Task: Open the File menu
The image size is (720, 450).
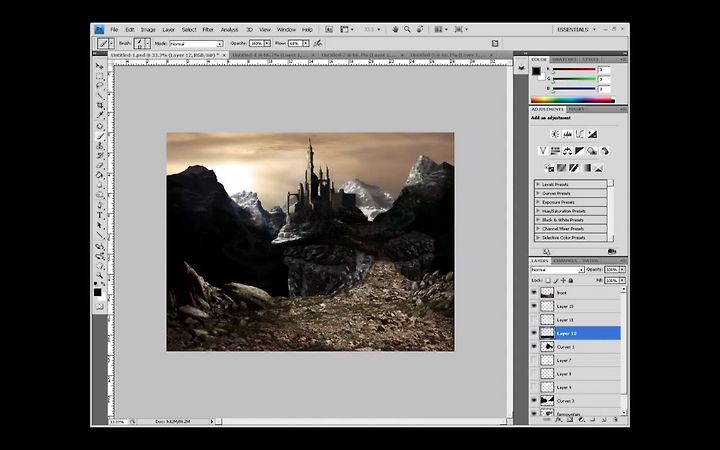Action: pyautogui.click(x=114, y=29)
